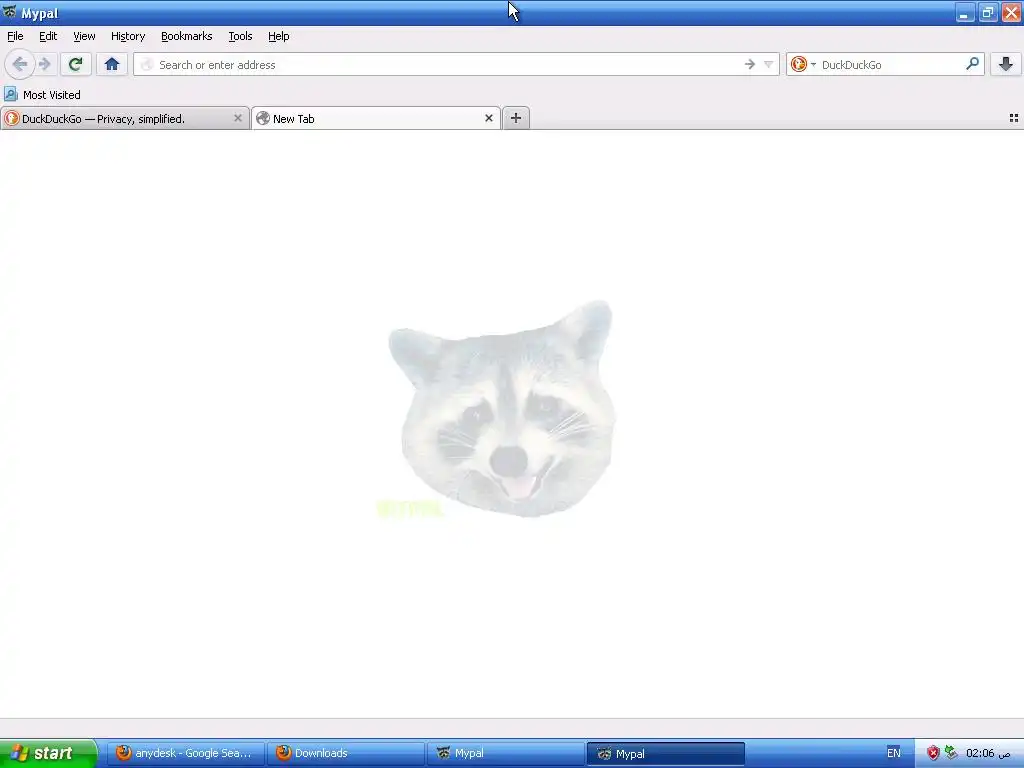This screenshot has height=768, width=1024.
Task: Open the Help menu
Action: (x=279, y=36)
